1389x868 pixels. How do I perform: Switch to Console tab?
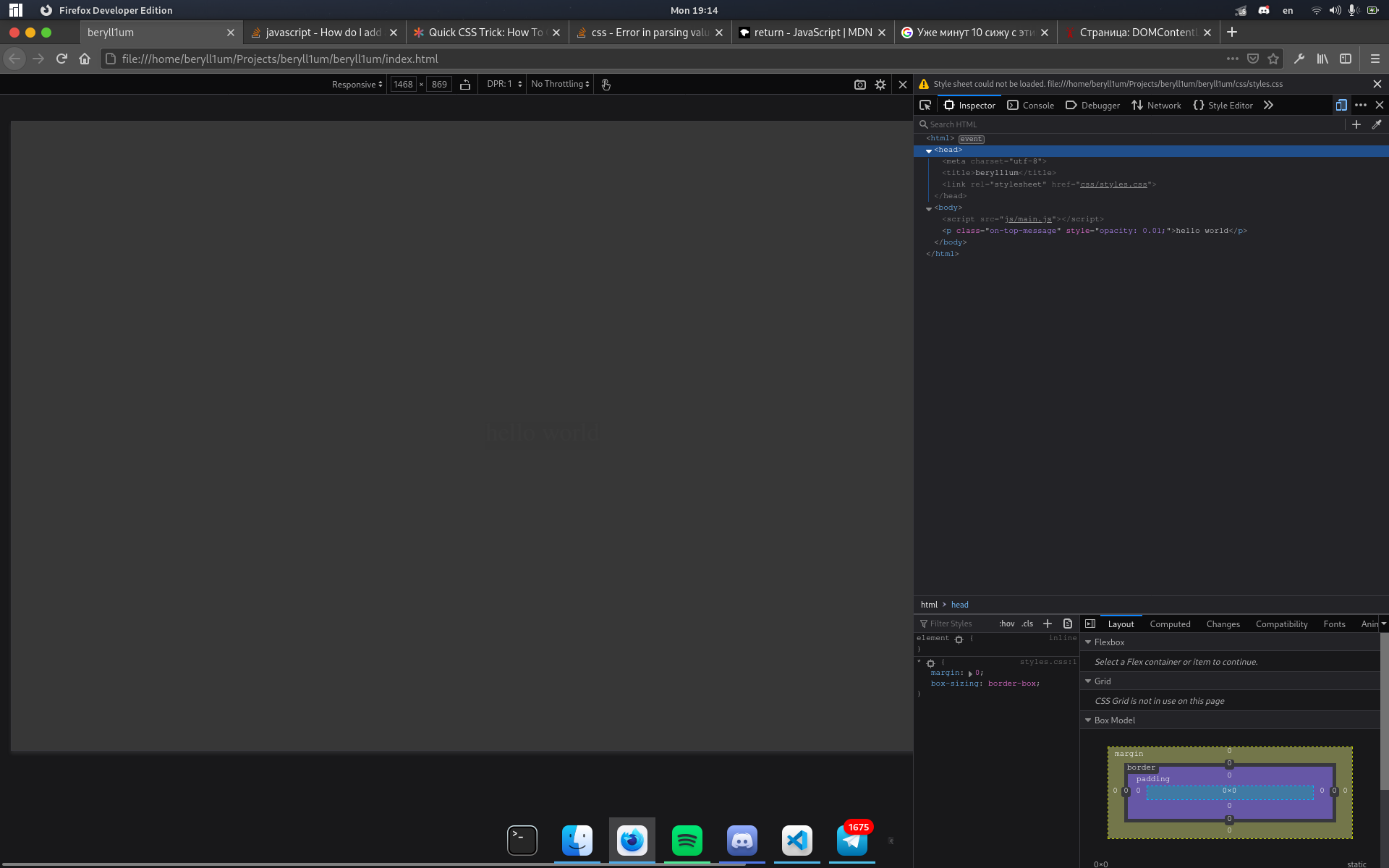[x=1031, y=106]
